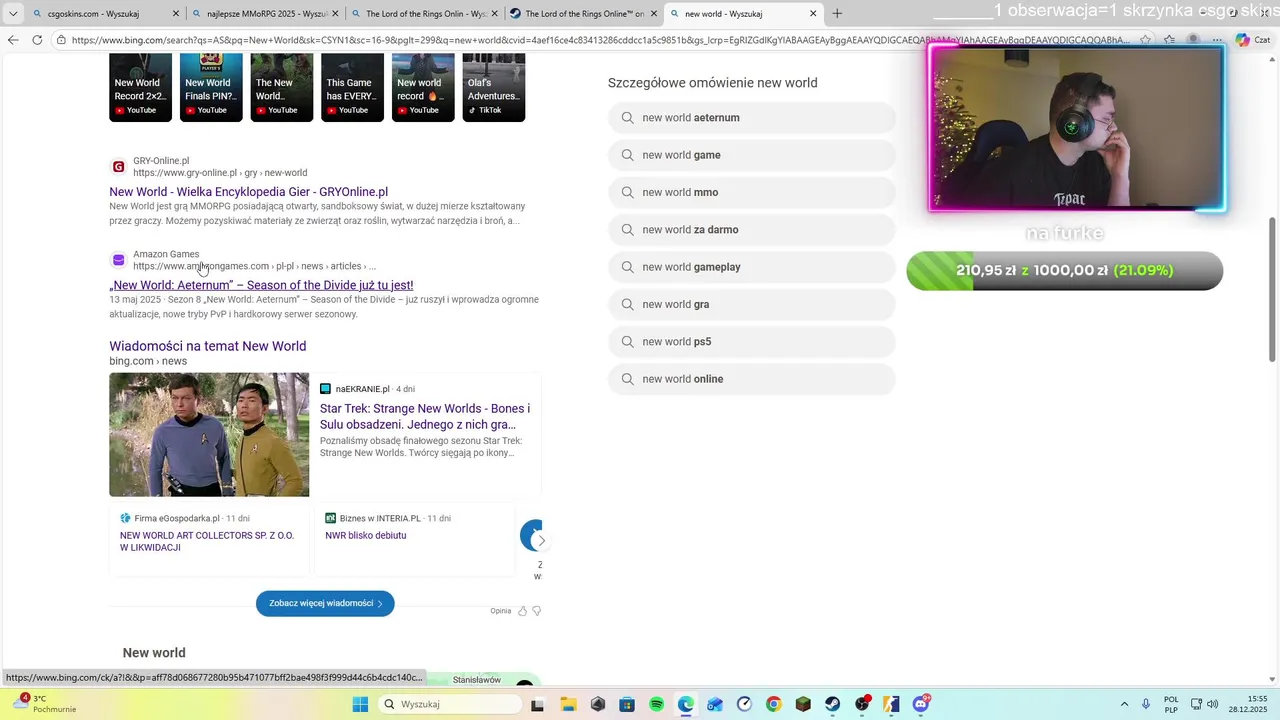The height and width of the screenshot is (720, 1280).
Task: Open Minecraft block icon on taskbar
Action: (803, 704)
